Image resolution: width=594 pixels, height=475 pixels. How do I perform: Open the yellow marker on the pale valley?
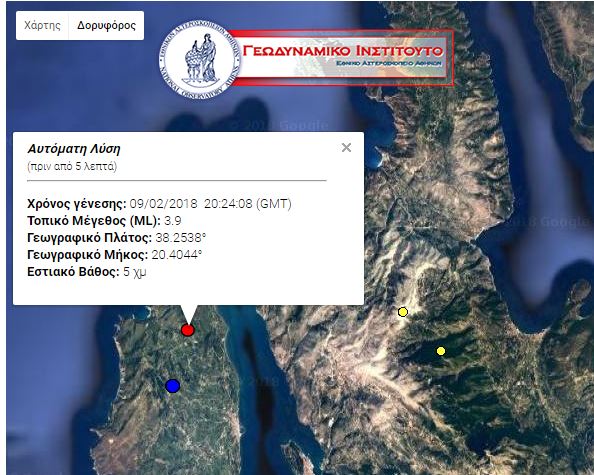pos(403,312)
